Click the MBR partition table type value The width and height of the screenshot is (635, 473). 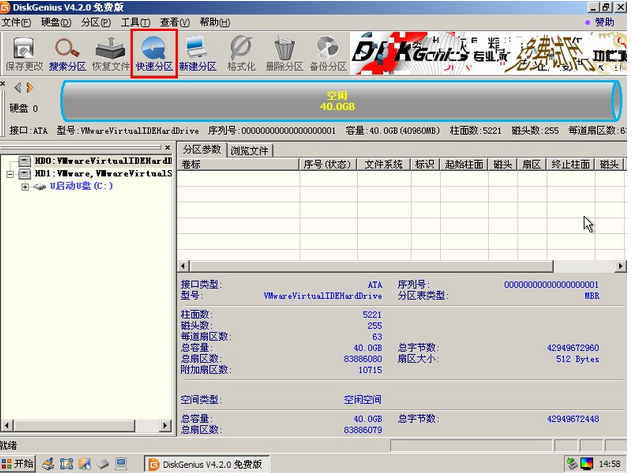[592, 296]
